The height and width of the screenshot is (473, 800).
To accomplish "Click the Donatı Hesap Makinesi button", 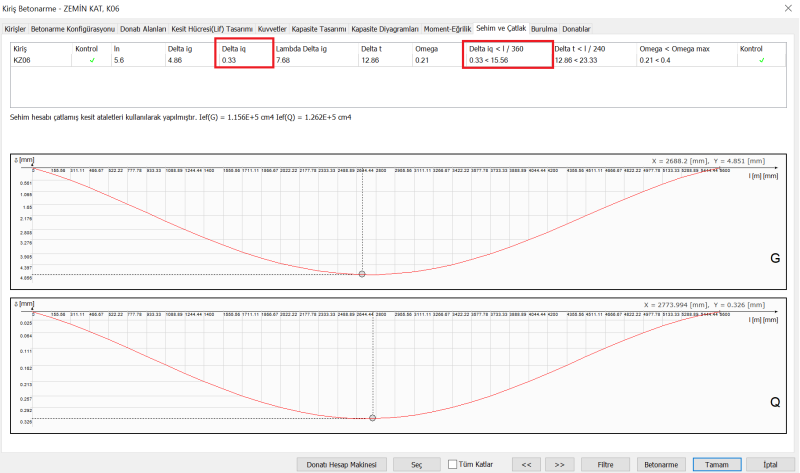I will (341, 464).
